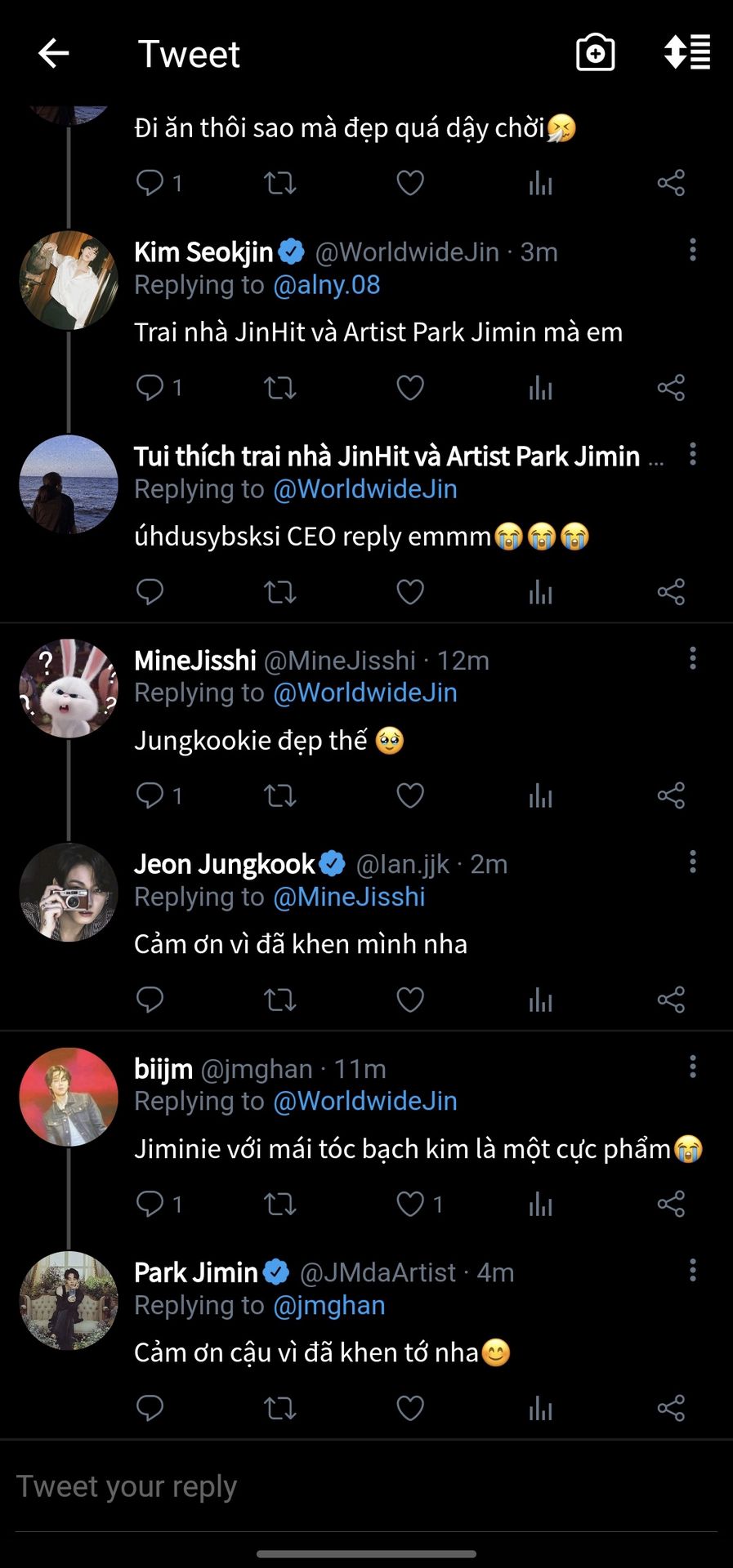Tap the camera add icon in header
This screenshot has height=1568, width=733.
tap(595, 54)
